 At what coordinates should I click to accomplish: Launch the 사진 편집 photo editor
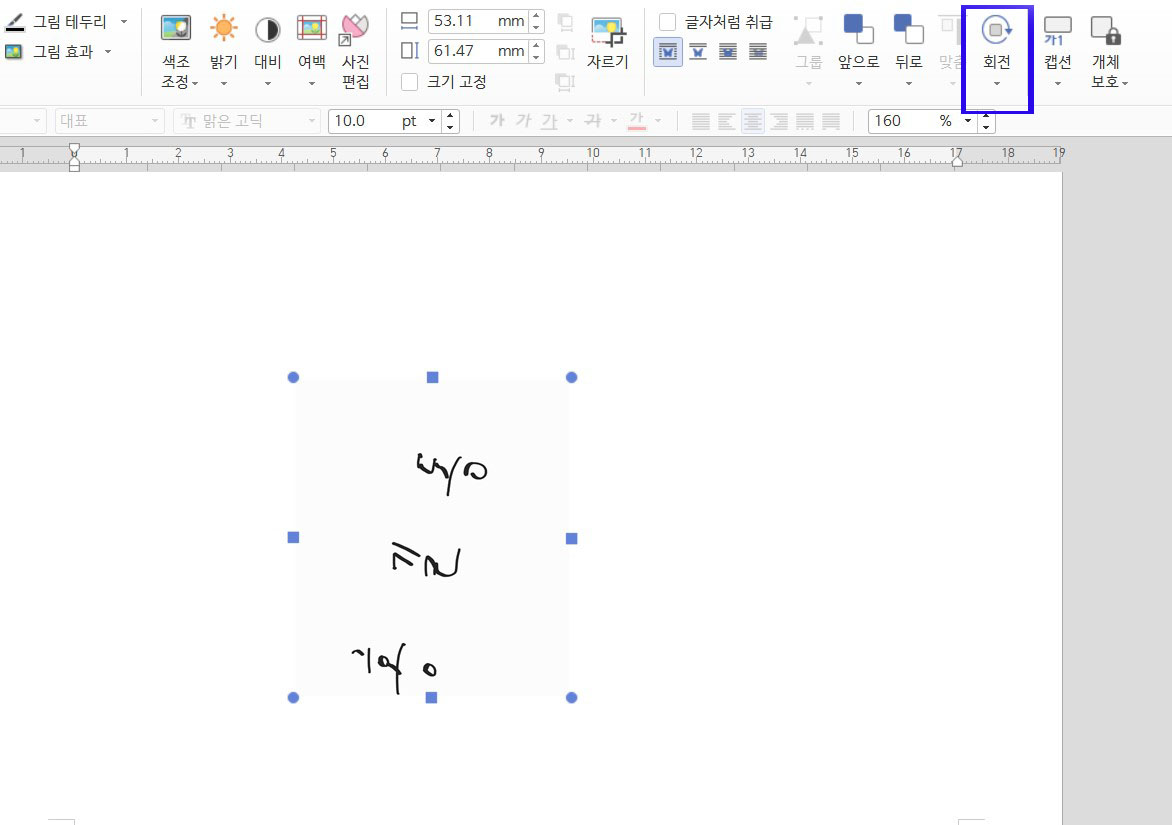(356, 52)
